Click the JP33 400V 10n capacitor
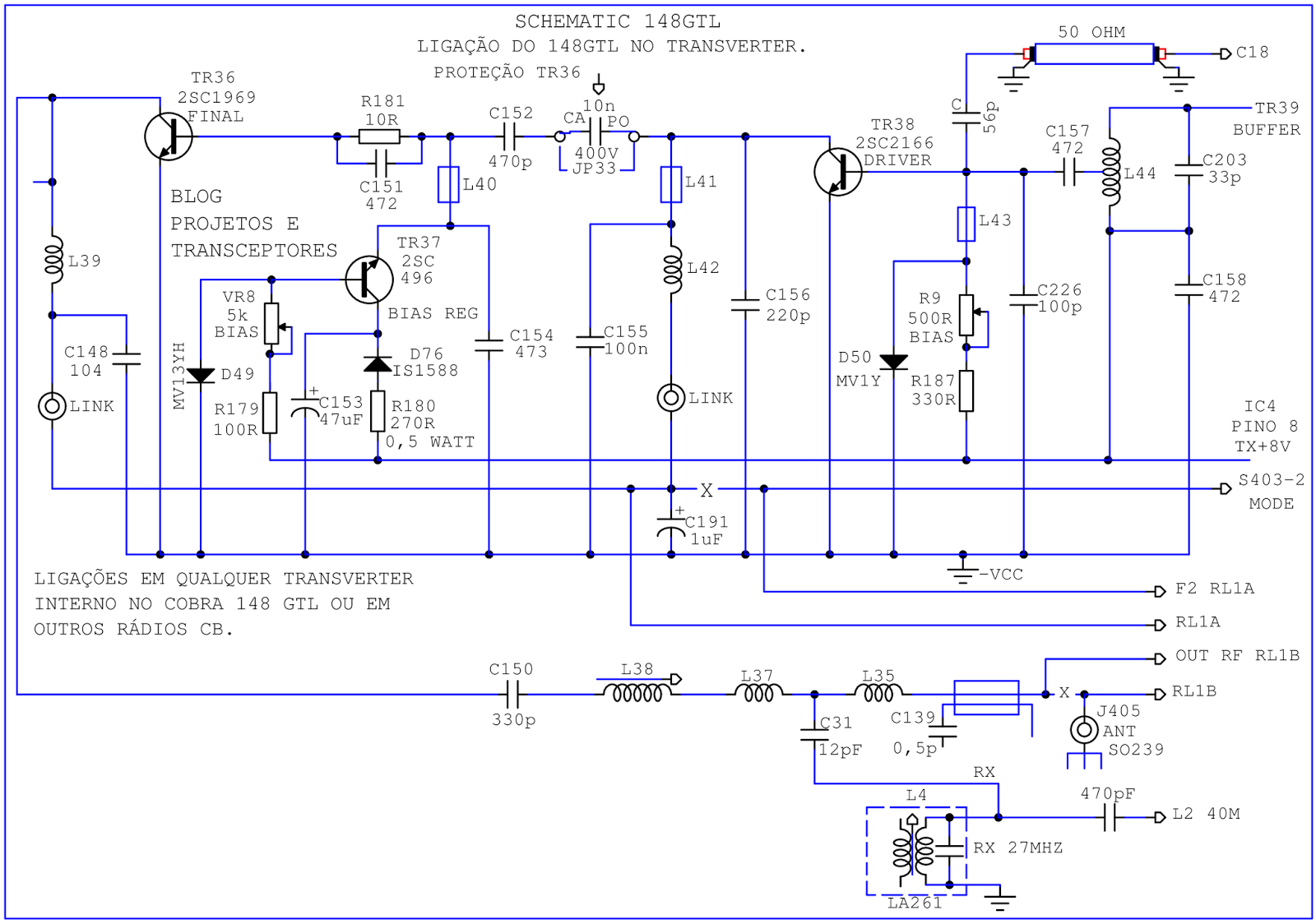Screen dimensions: 1316x924 click(x=596, y=132)
